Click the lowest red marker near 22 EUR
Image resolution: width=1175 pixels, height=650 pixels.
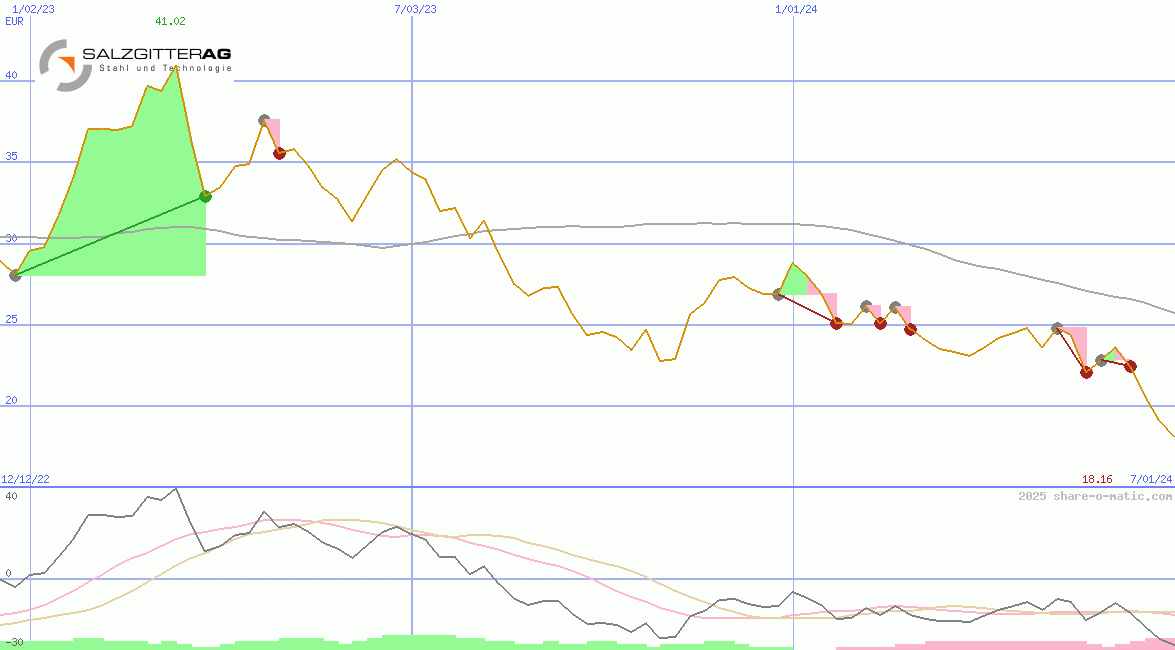[x=1086, y=372]
